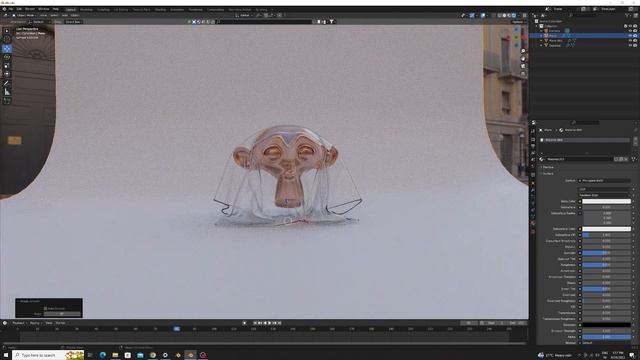Disable selected Plane in renders camera icon

click(635, 36)
